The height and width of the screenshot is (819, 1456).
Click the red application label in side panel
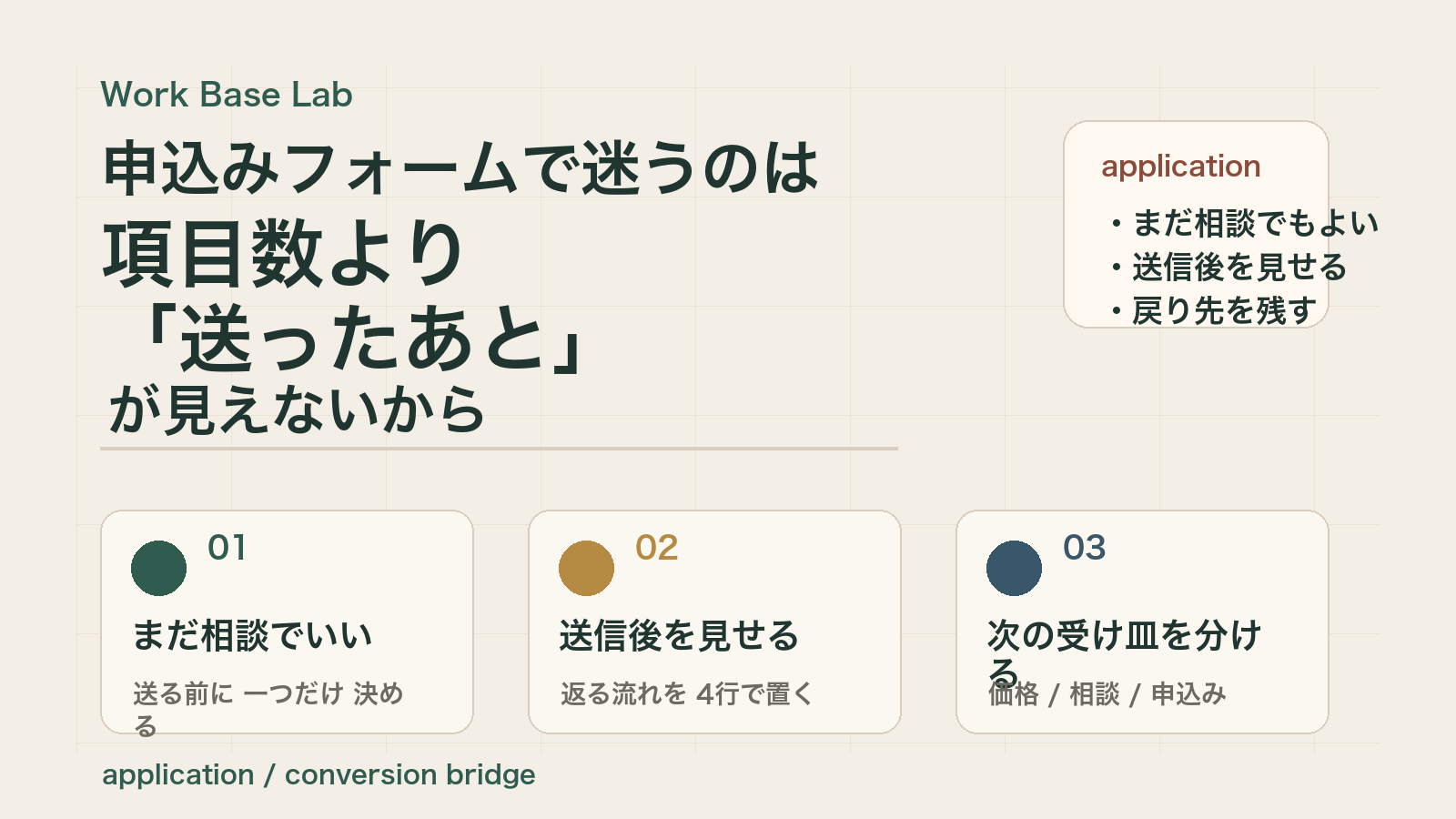point(1181,167)
